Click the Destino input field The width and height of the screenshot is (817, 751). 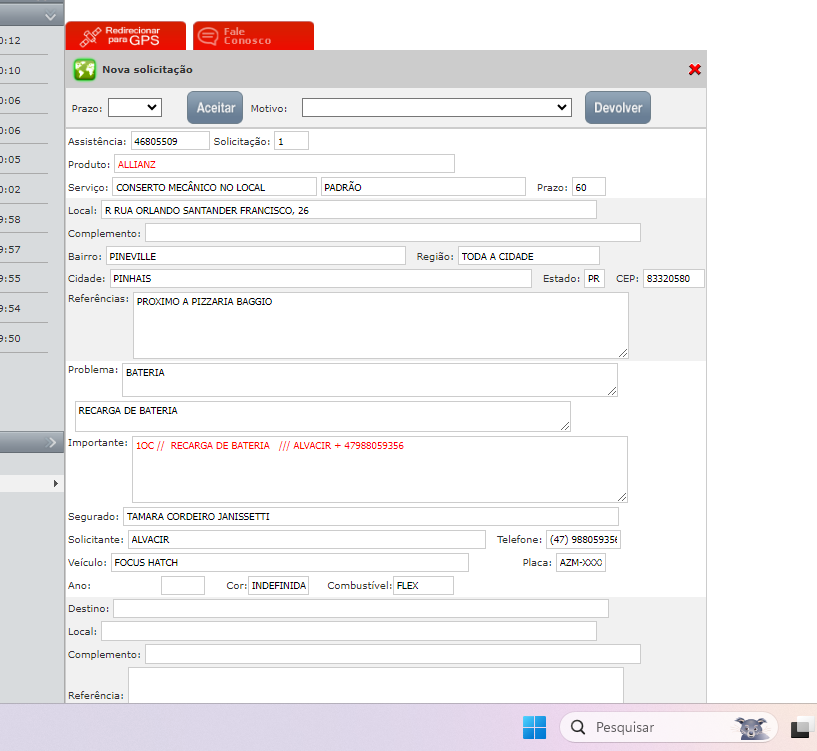[361, 608]
